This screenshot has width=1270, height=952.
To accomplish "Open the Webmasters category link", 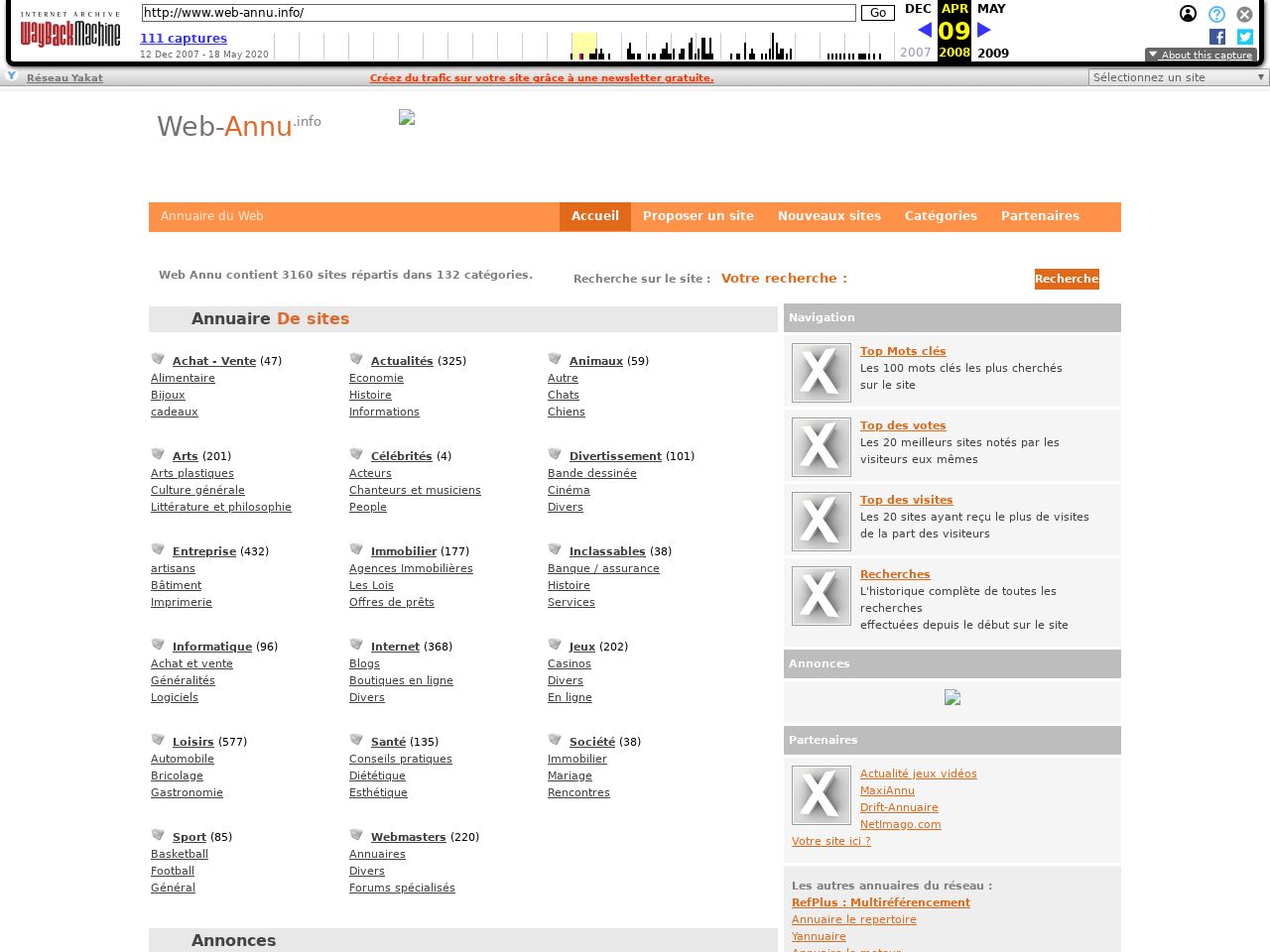I will [408, 837].
